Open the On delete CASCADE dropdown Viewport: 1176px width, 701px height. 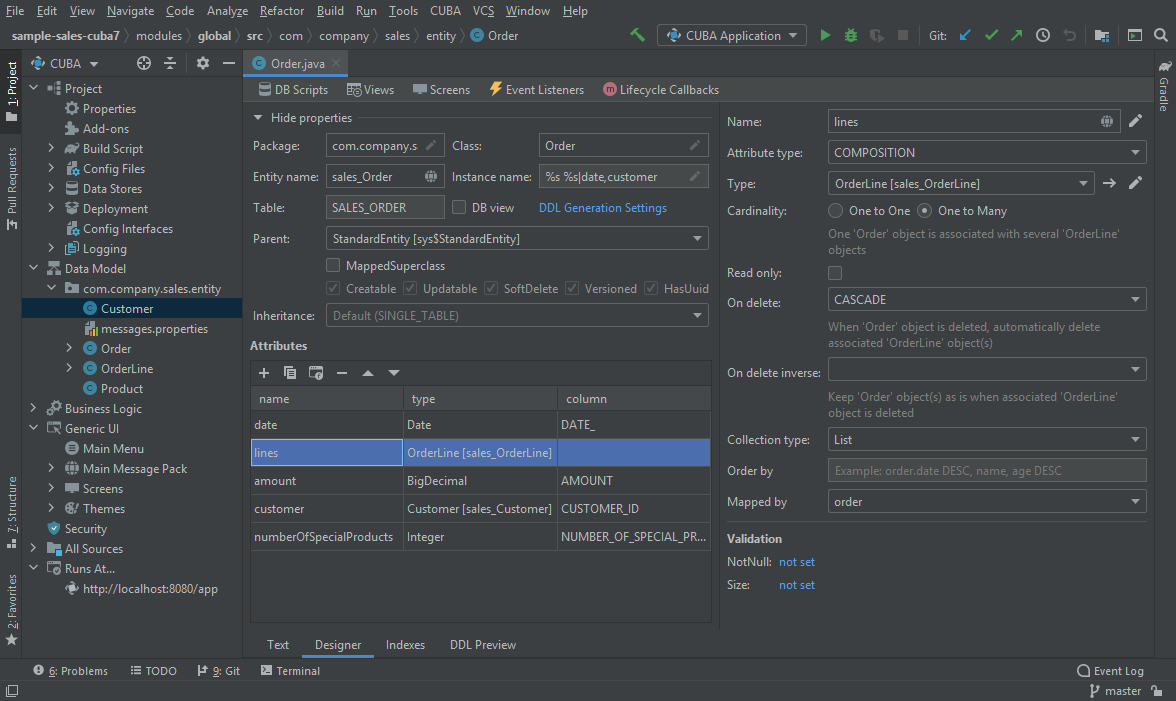(986, 300)
